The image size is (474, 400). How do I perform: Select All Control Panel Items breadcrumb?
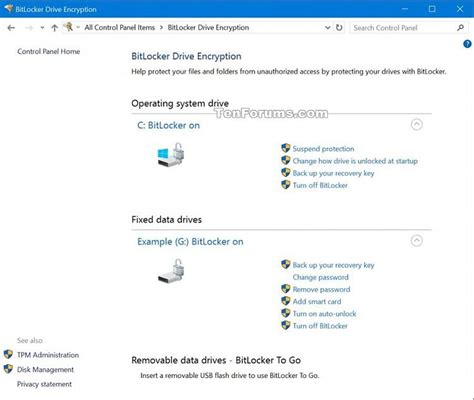coord(120,28)
